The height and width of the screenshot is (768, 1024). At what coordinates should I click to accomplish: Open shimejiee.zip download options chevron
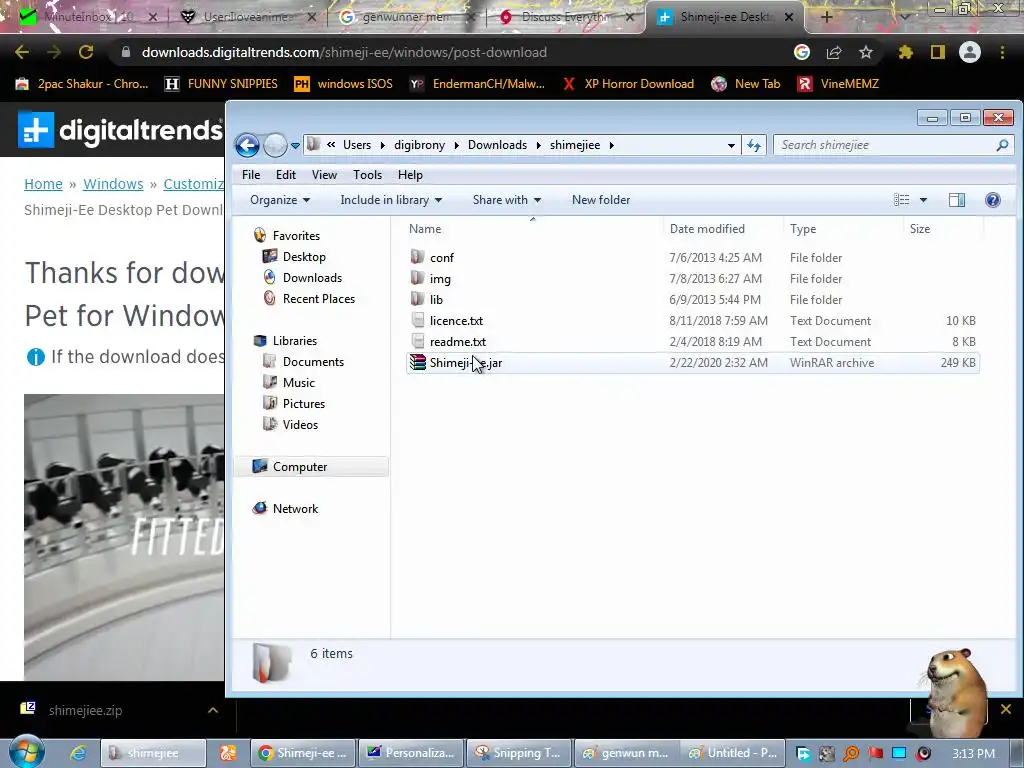pos(213,710)
